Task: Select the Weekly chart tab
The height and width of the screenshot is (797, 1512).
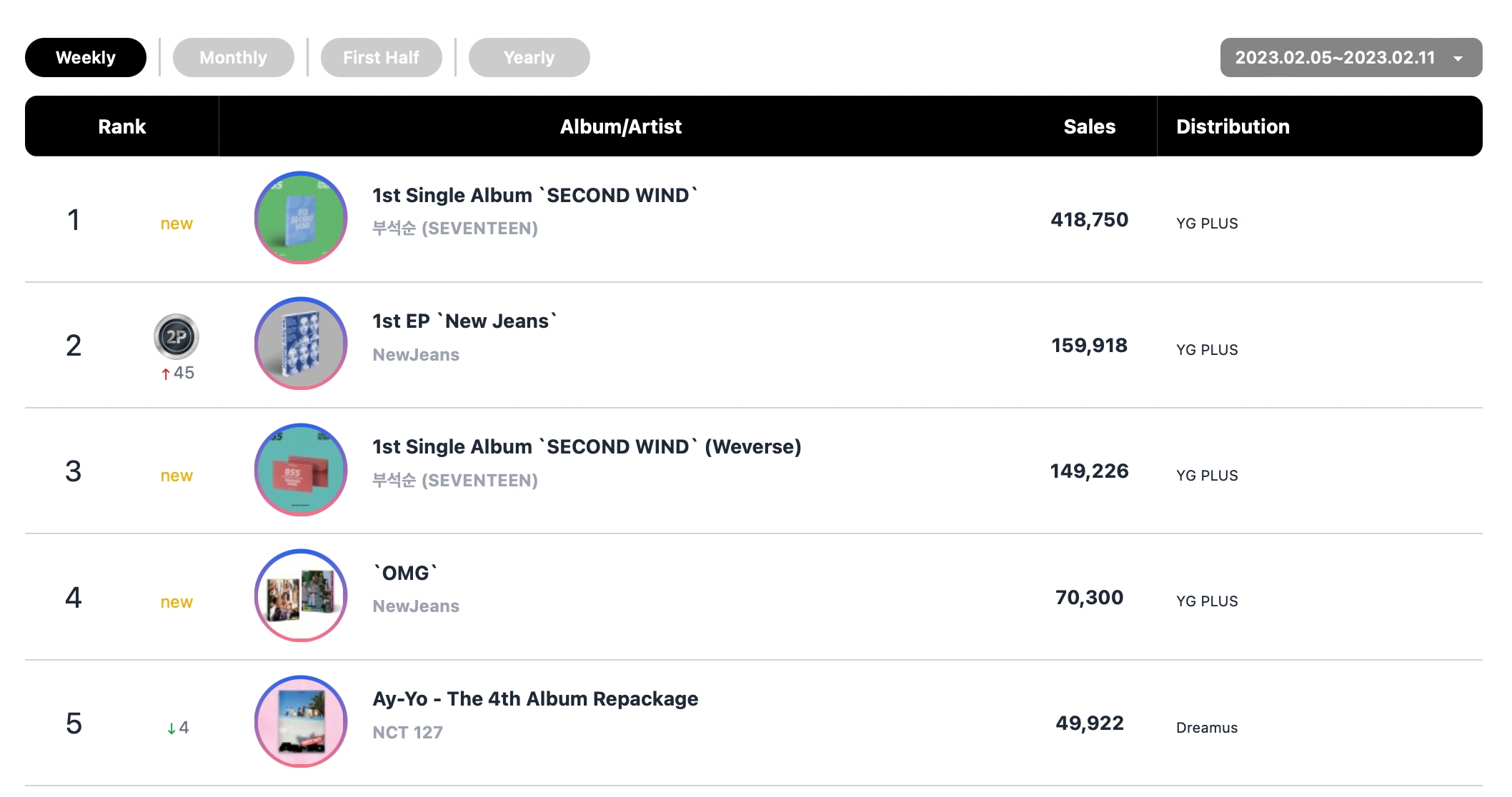Action: (86, 58)
